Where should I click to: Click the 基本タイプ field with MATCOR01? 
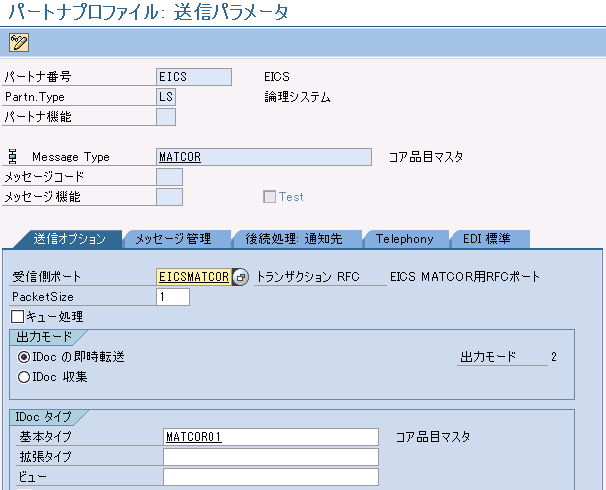270,437
